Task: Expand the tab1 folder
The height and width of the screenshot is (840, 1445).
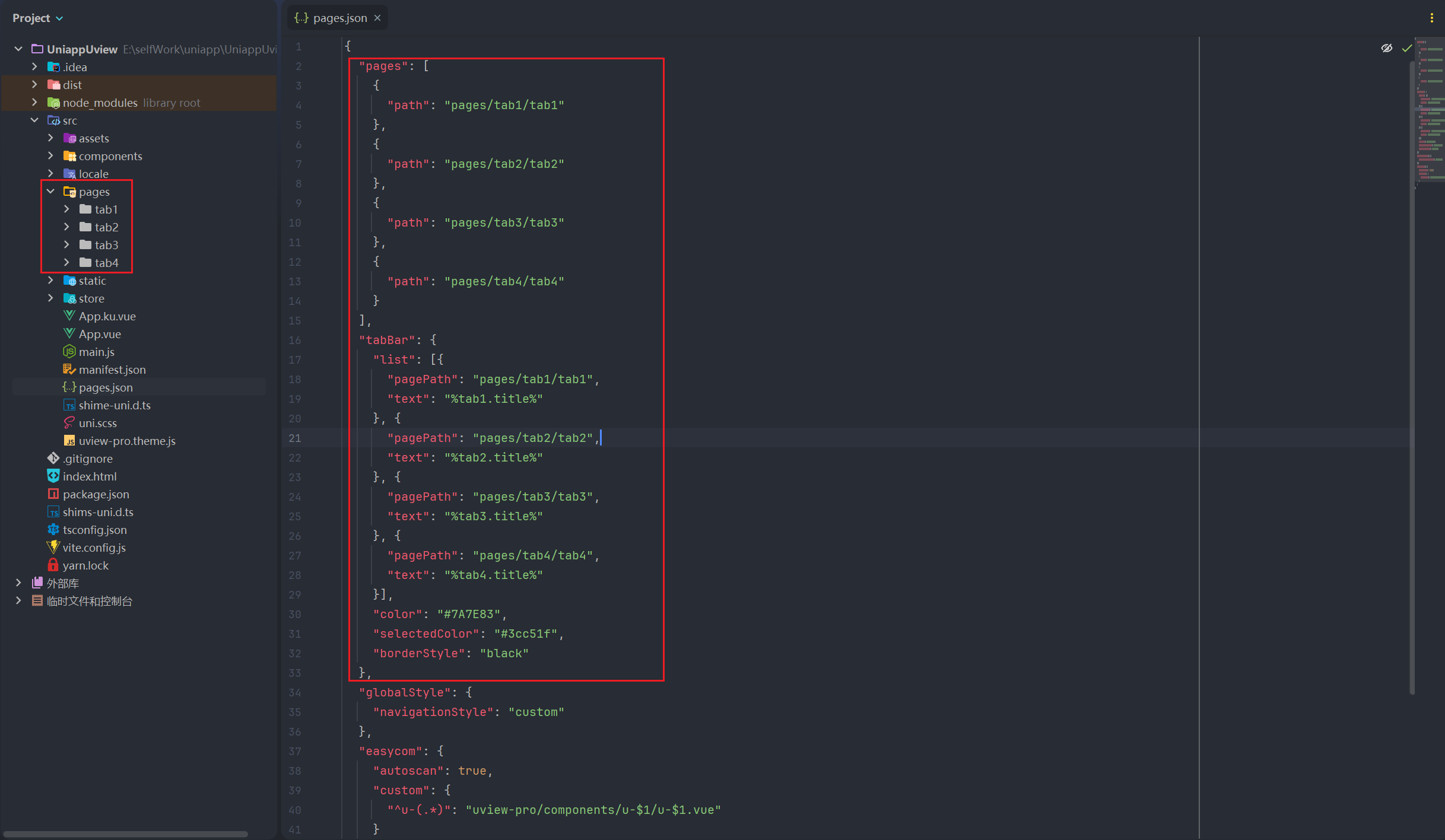Action: click(66, 209)
